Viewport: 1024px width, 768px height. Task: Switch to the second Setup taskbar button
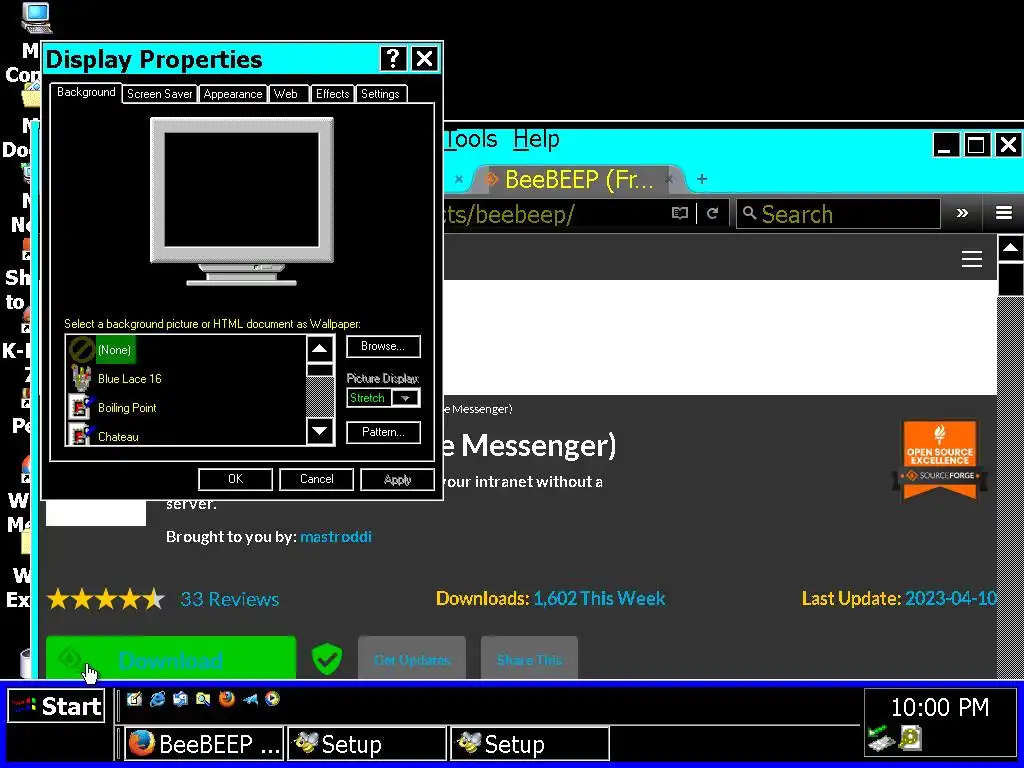tap(530, 744)
